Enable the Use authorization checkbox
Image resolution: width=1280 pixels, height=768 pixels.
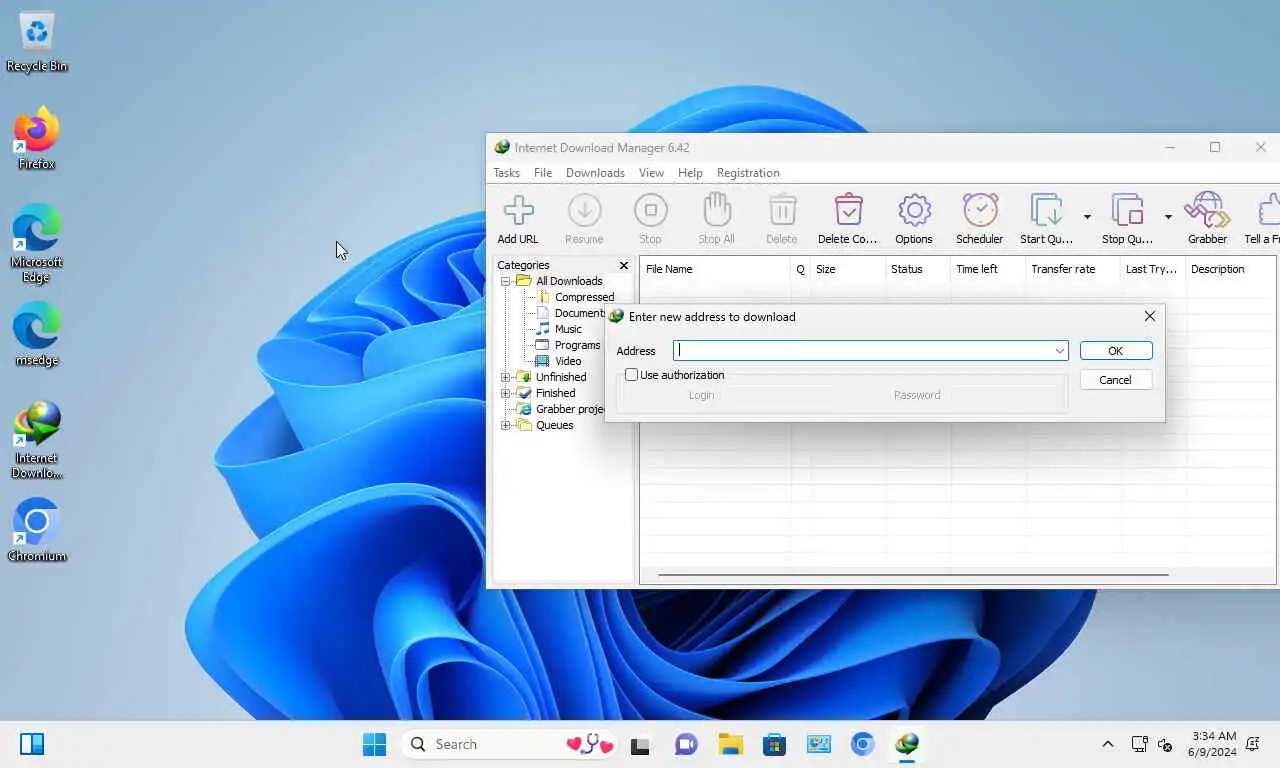pos(631,375)
